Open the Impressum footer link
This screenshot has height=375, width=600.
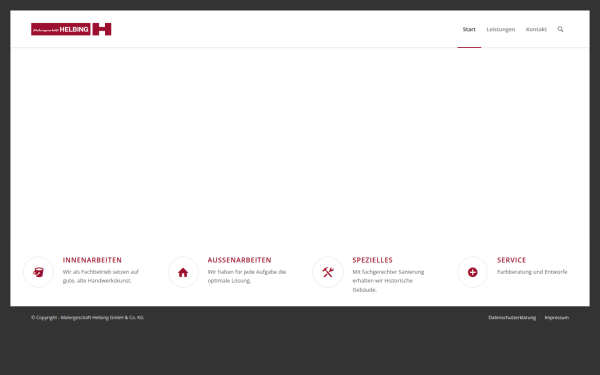coord(557,318)
